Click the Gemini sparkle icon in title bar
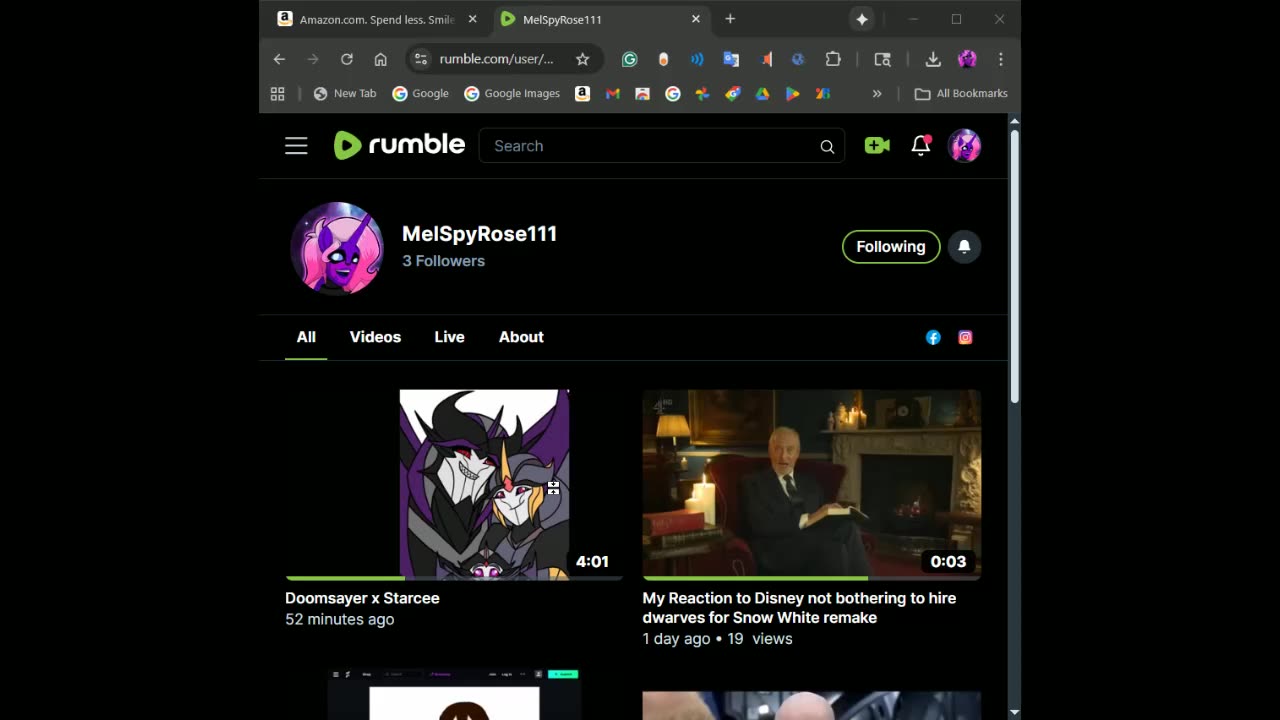The image size is (1280, 720). tap(862, 19)
